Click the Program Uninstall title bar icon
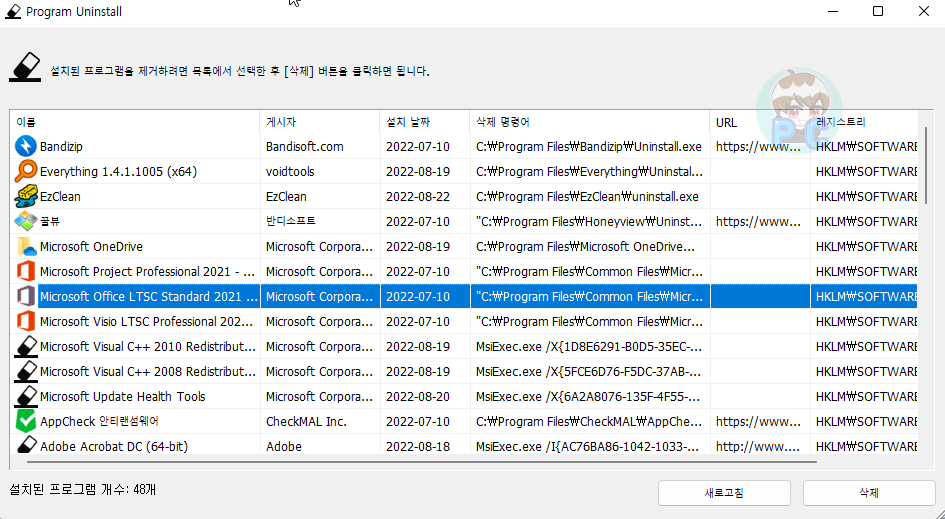The width and height of the screenshot is (945, 519). [x=13, y=11]
